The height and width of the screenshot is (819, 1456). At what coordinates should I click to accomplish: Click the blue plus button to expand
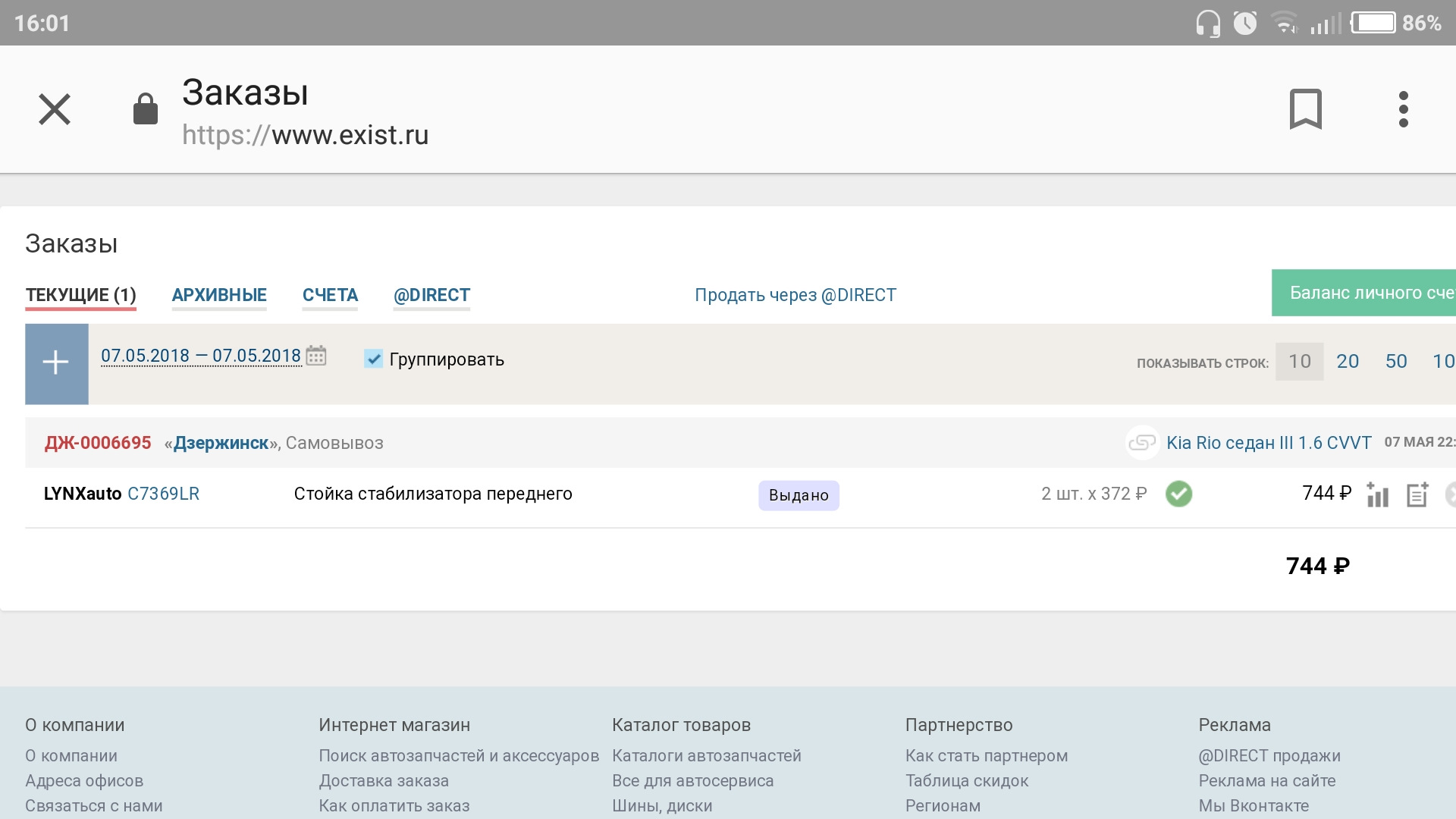point(57,364)
